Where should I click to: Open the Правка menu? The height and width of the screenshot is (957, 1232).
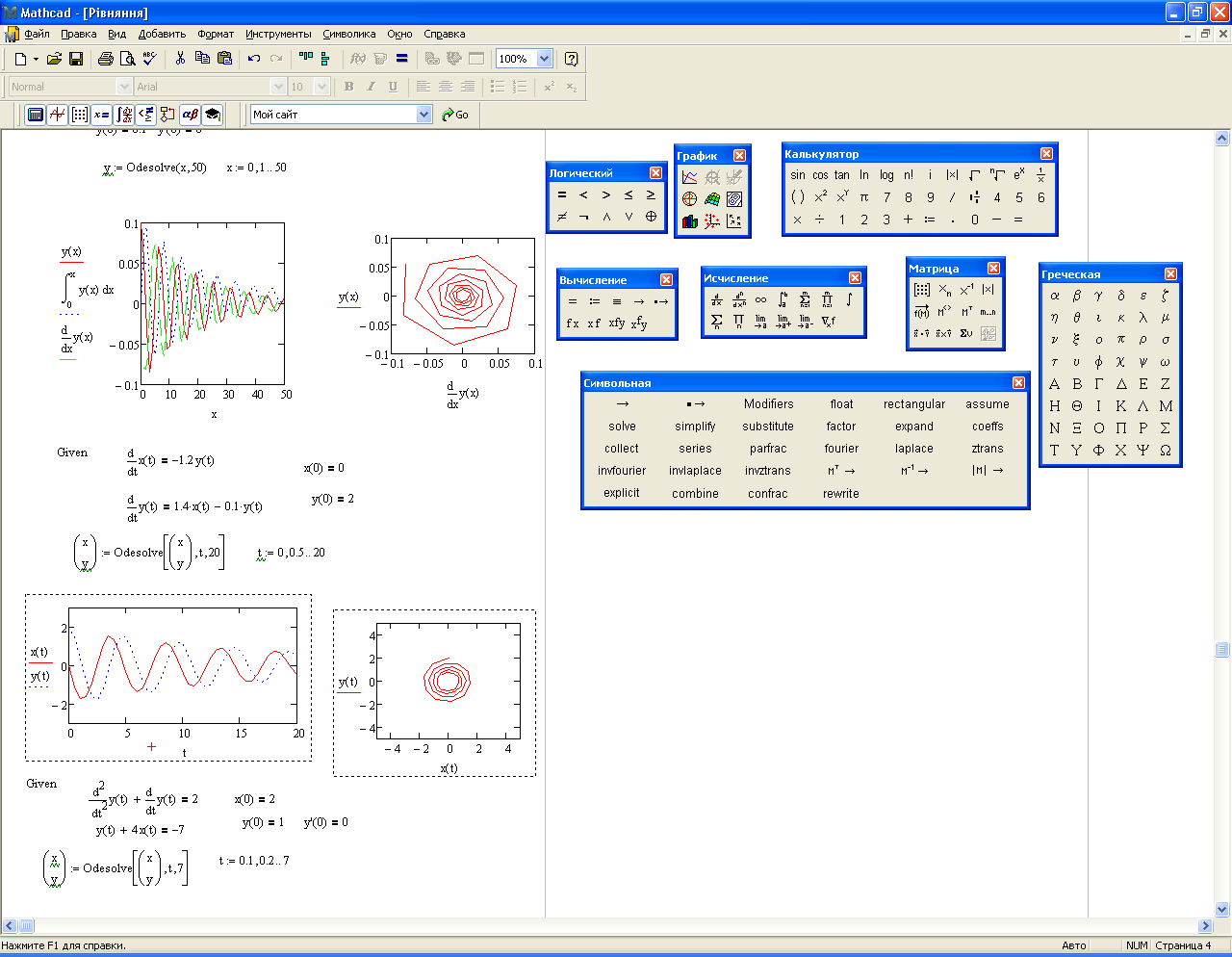click(x=78, y=34)
